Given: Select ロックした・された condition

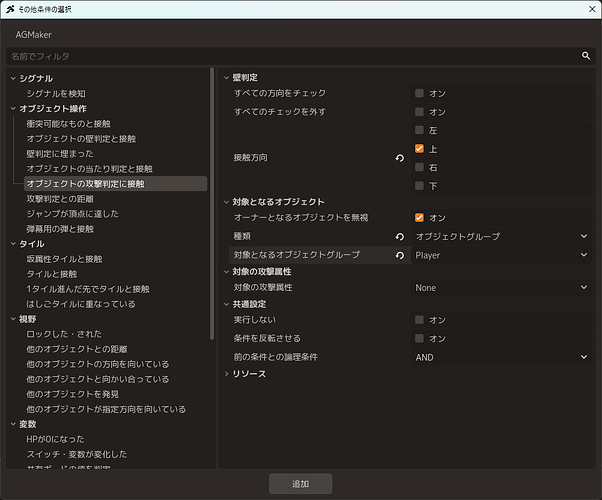Looking at the screenshot, I should click(64, 334).
